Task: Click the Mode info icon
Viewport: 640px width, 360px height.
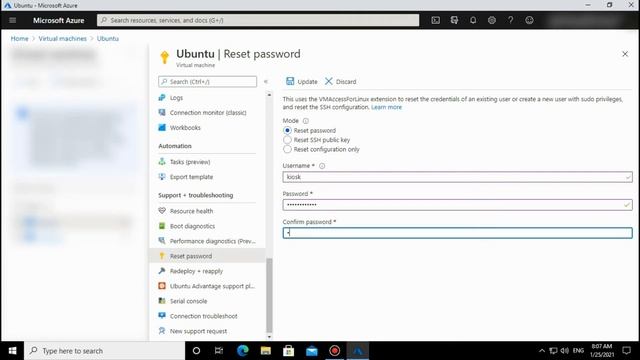Action: coord(306,121)
